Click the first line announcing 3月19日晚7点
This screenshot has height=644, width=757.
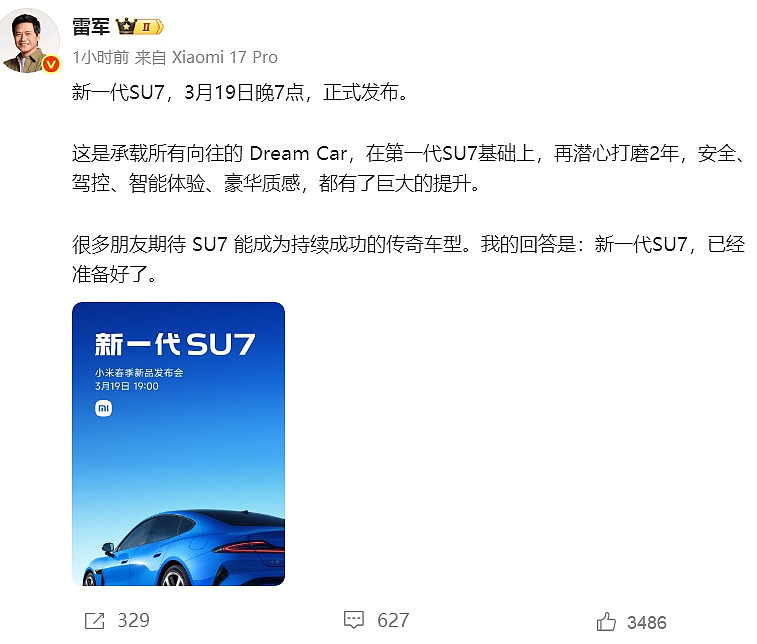[x=240, y=92]
